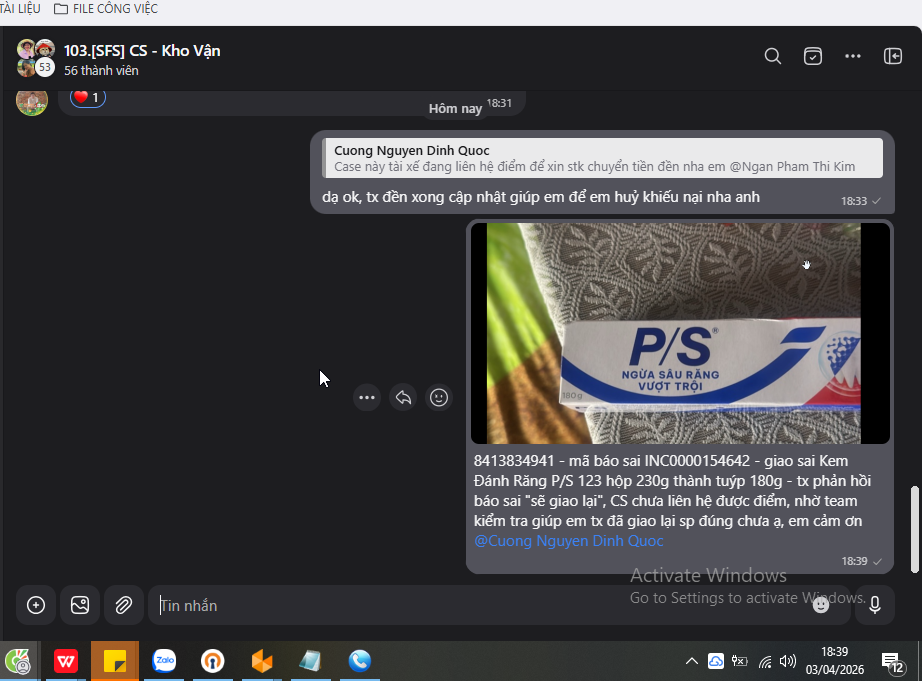Image resolution: width=922 pixels, height=681 pixels.
Task: Open the task checklist icon in header
Action: point(813,56)
